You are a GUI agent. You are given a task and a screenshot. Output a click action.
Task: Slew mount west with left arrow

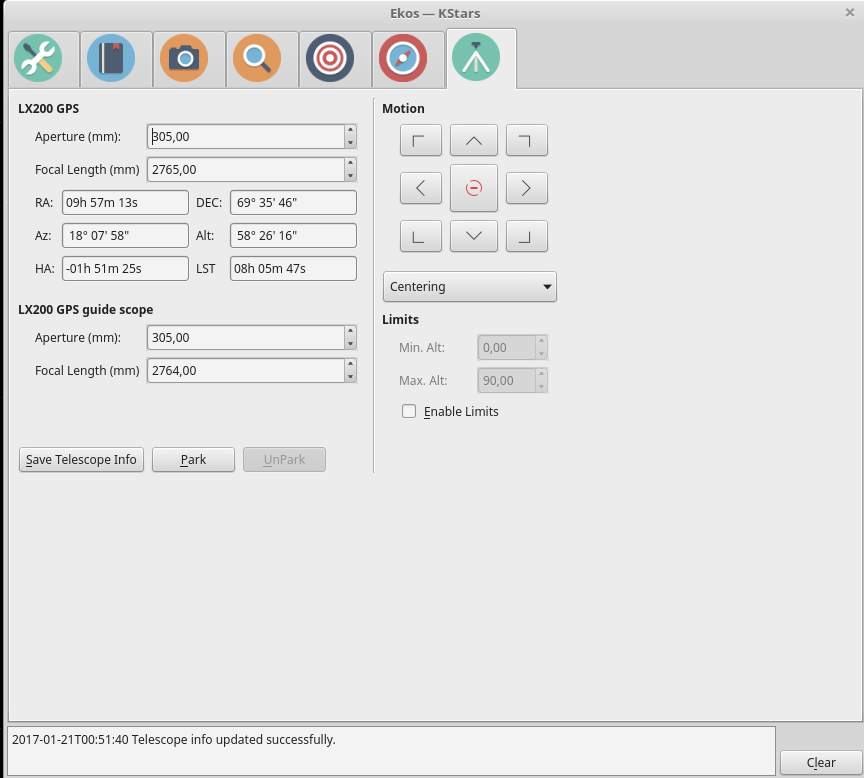click(421, 188)
